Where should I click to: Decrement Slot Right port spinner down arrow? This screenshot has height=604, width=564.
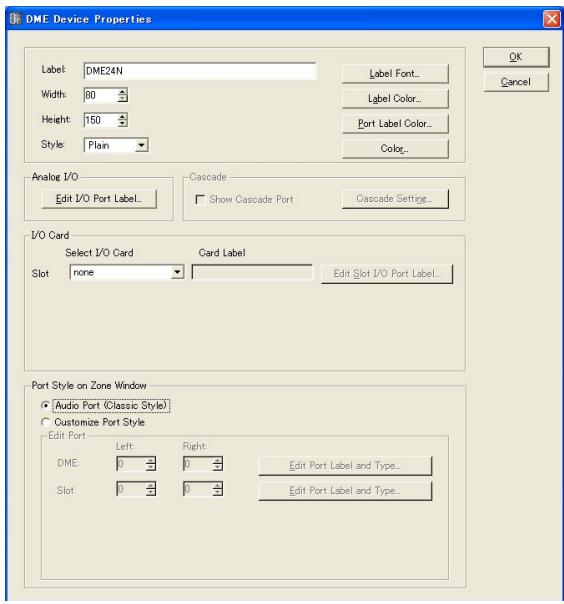[218, 492]
